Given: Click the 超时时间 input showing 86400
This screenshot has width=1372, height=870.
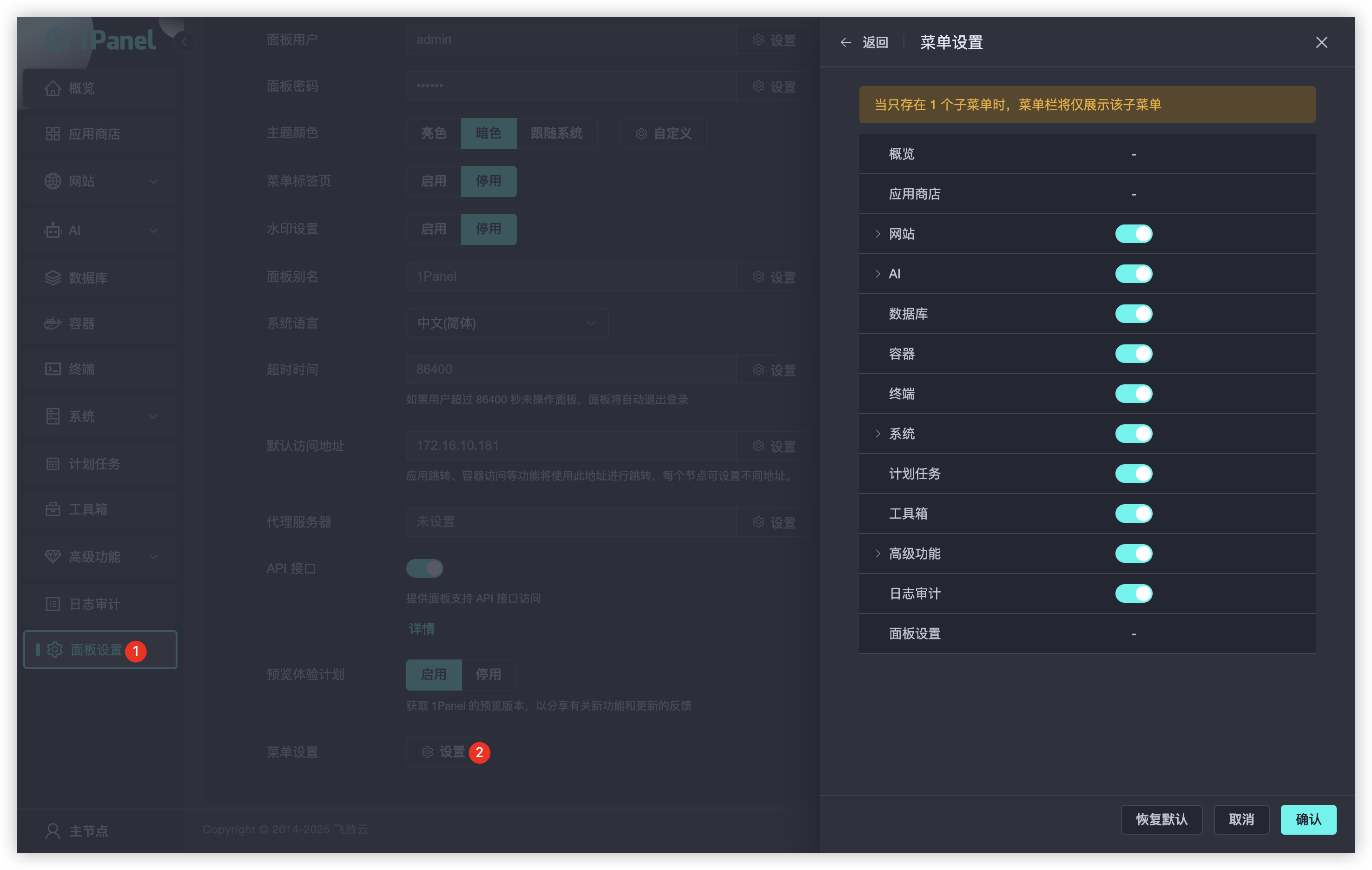Looking at the screenshot, I should [x=570, y=369].
